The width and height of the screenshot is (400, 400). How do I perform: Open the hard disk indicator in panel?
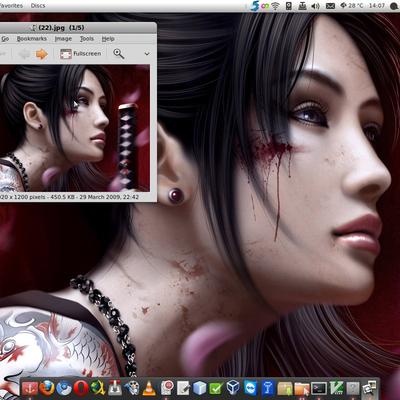(289, 6)
